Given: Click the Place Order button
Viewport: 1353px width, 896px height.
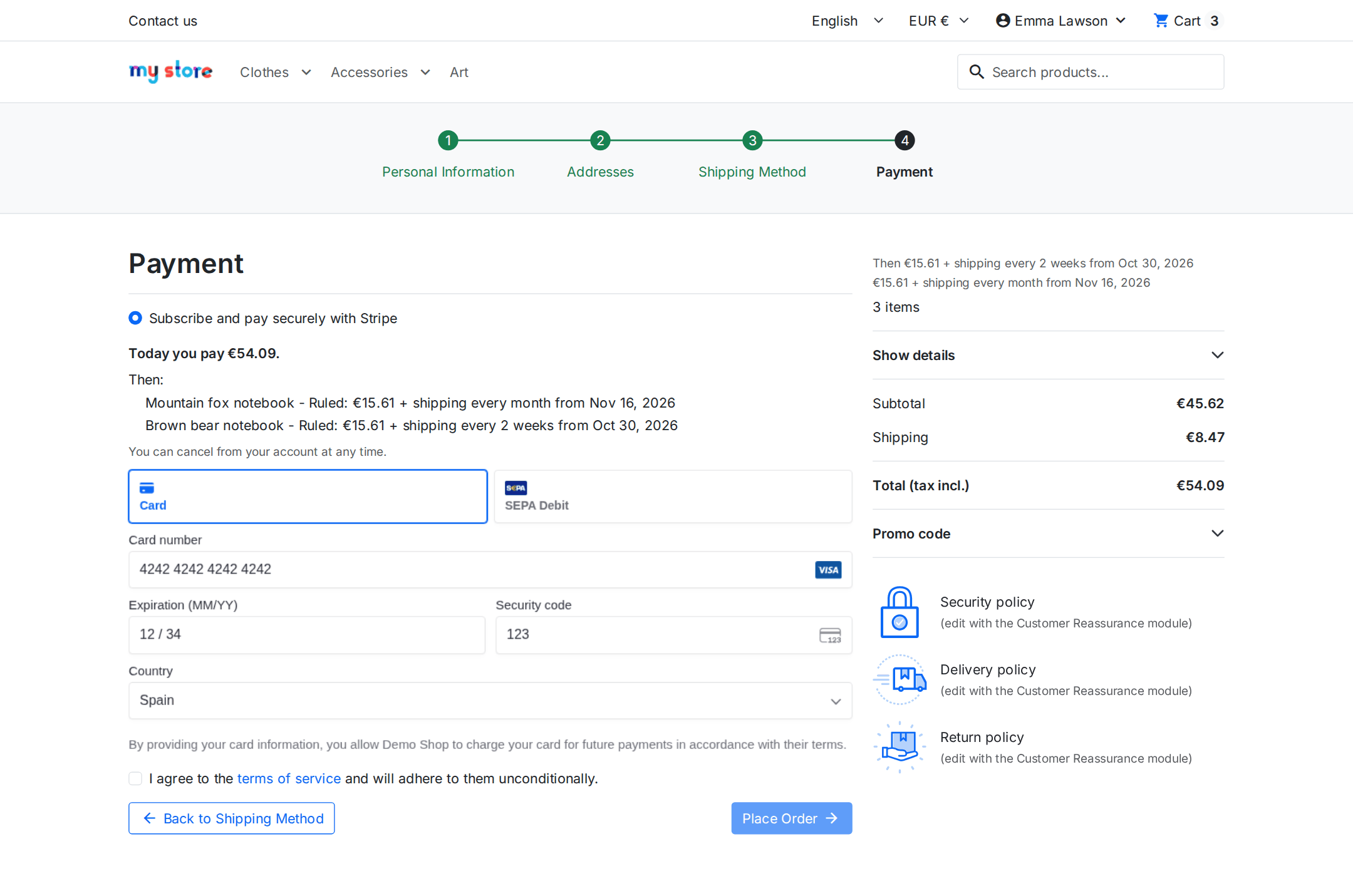Looking at the screenshot, I should click(x=792, y=818).
